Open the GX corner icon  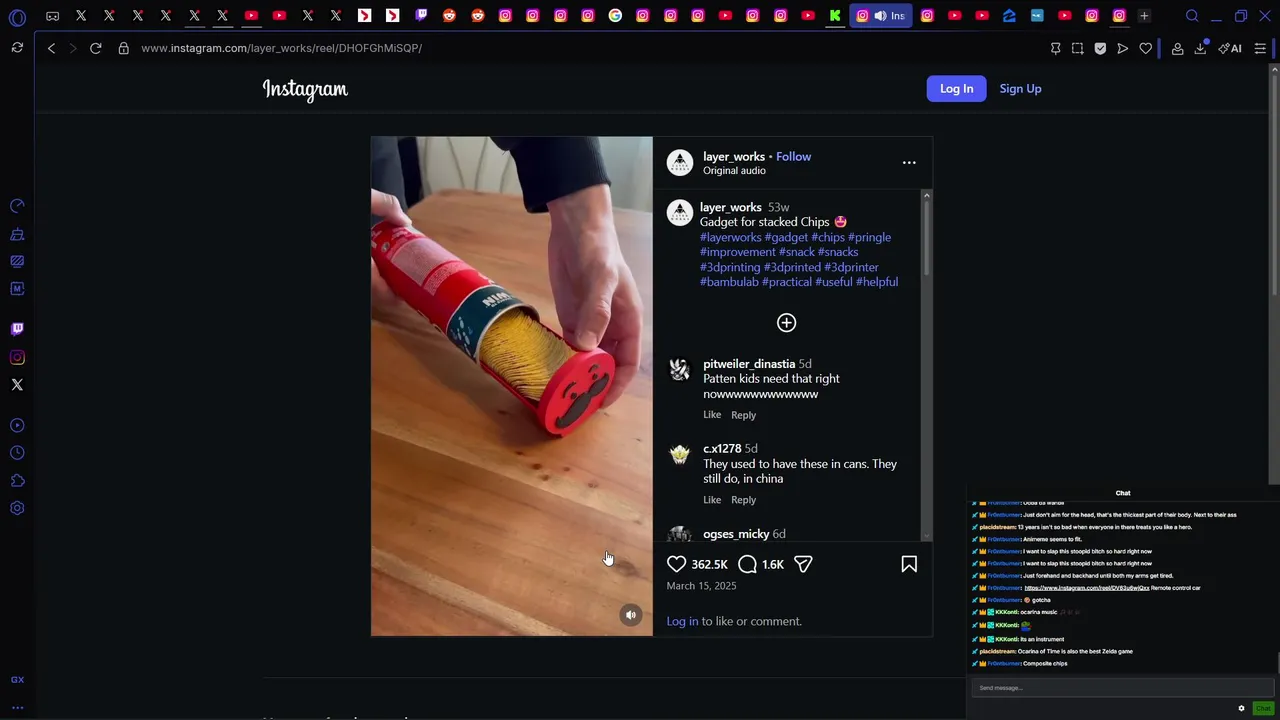(17, 680)
